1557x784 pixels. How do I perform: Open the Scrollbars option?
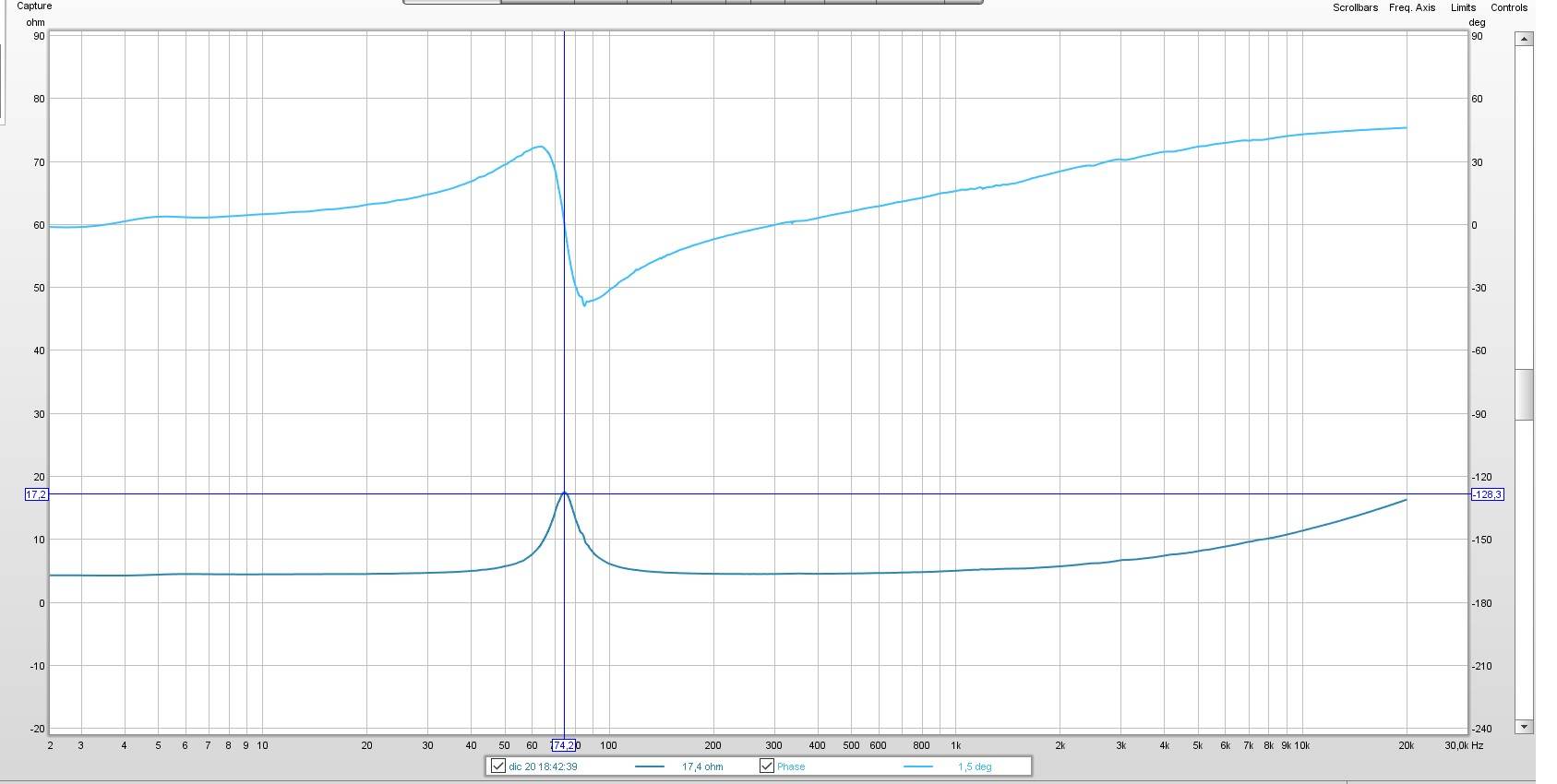pyautogui.click(x=1355, y=7)
